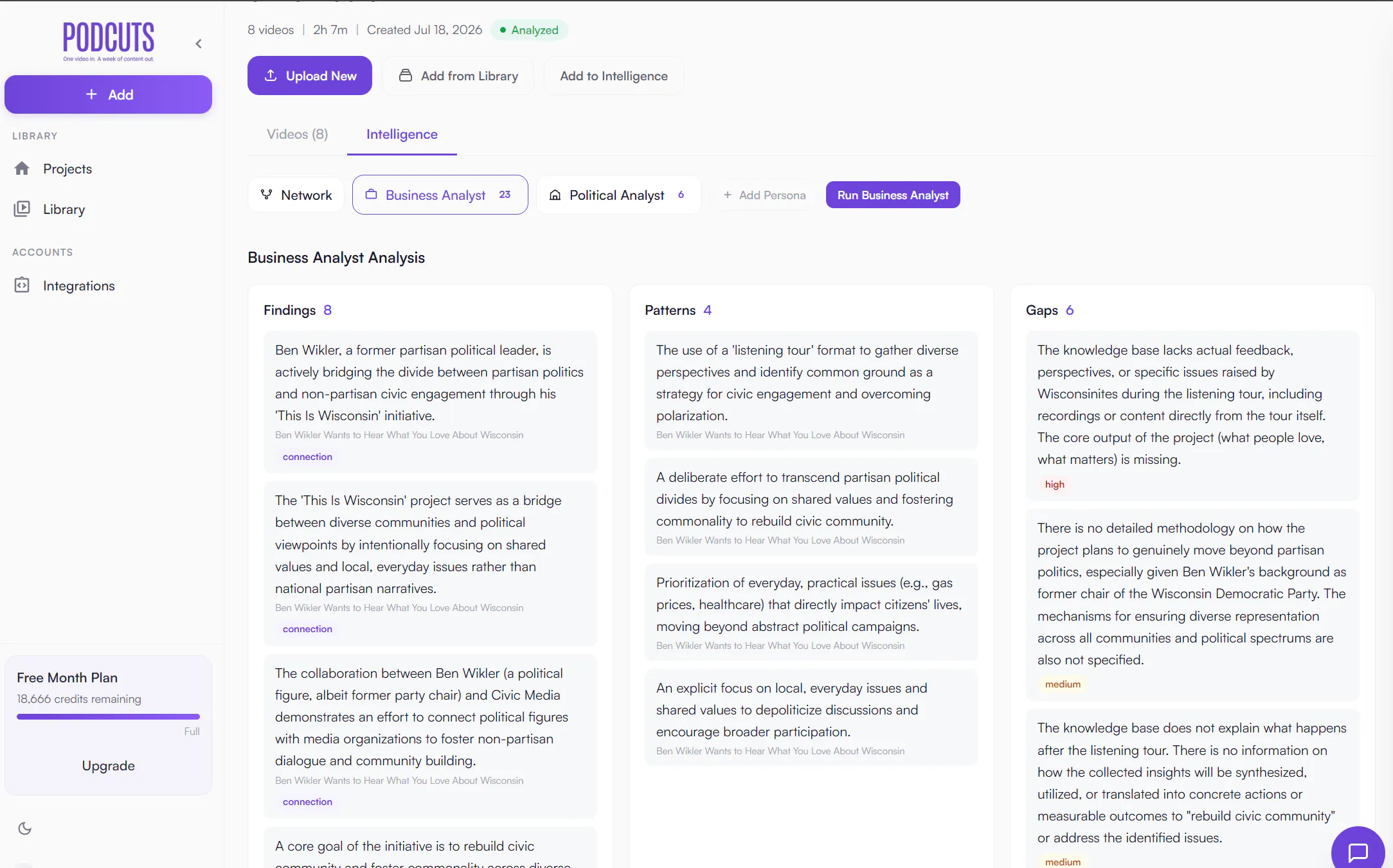Click connection tag under Civic Media finding
Screen dimensions: 1393x868
click(x=307, y=802)
